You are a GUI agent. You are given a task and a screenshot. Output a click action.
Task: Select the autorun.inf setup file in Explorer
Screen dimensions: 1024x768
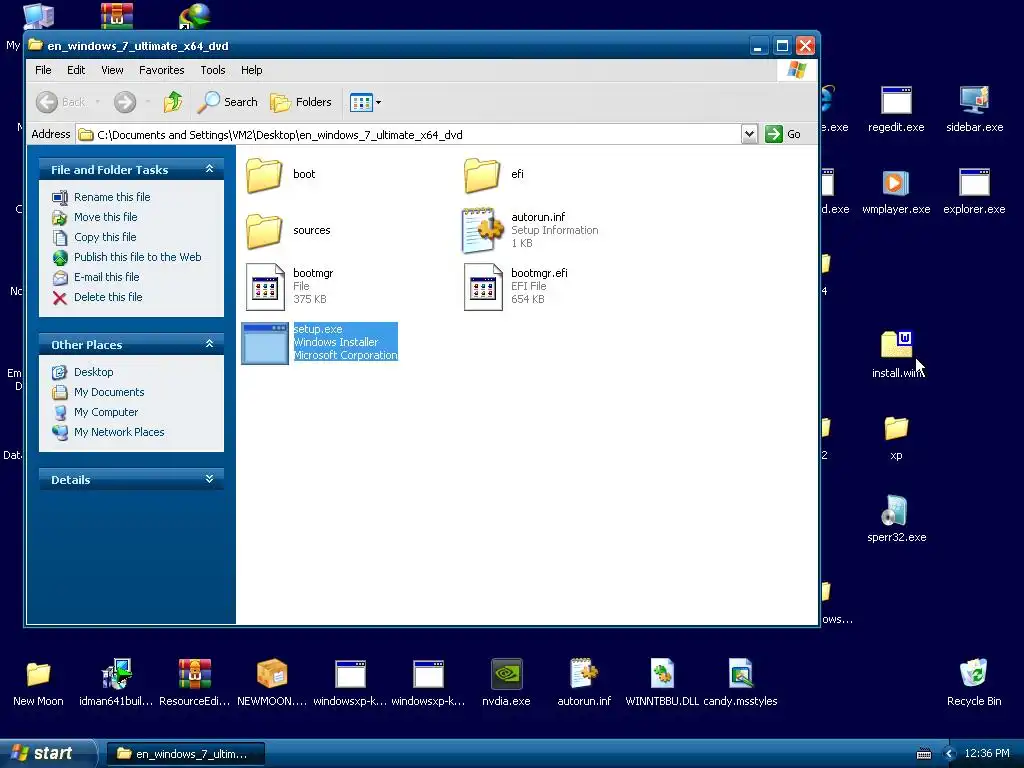[x=483, y=230]
